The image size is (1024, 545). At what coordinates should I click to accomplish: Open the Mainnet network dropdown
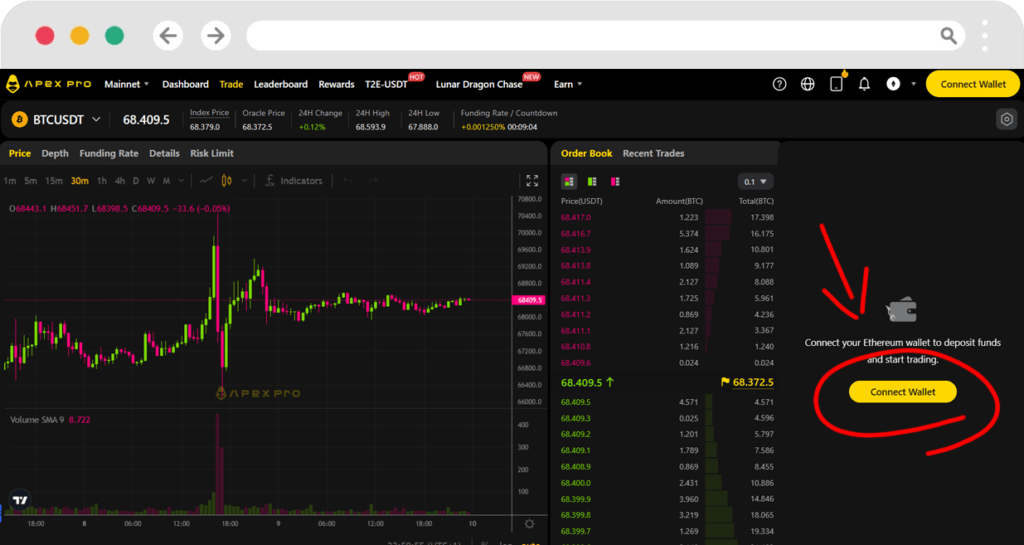(126, 84)
